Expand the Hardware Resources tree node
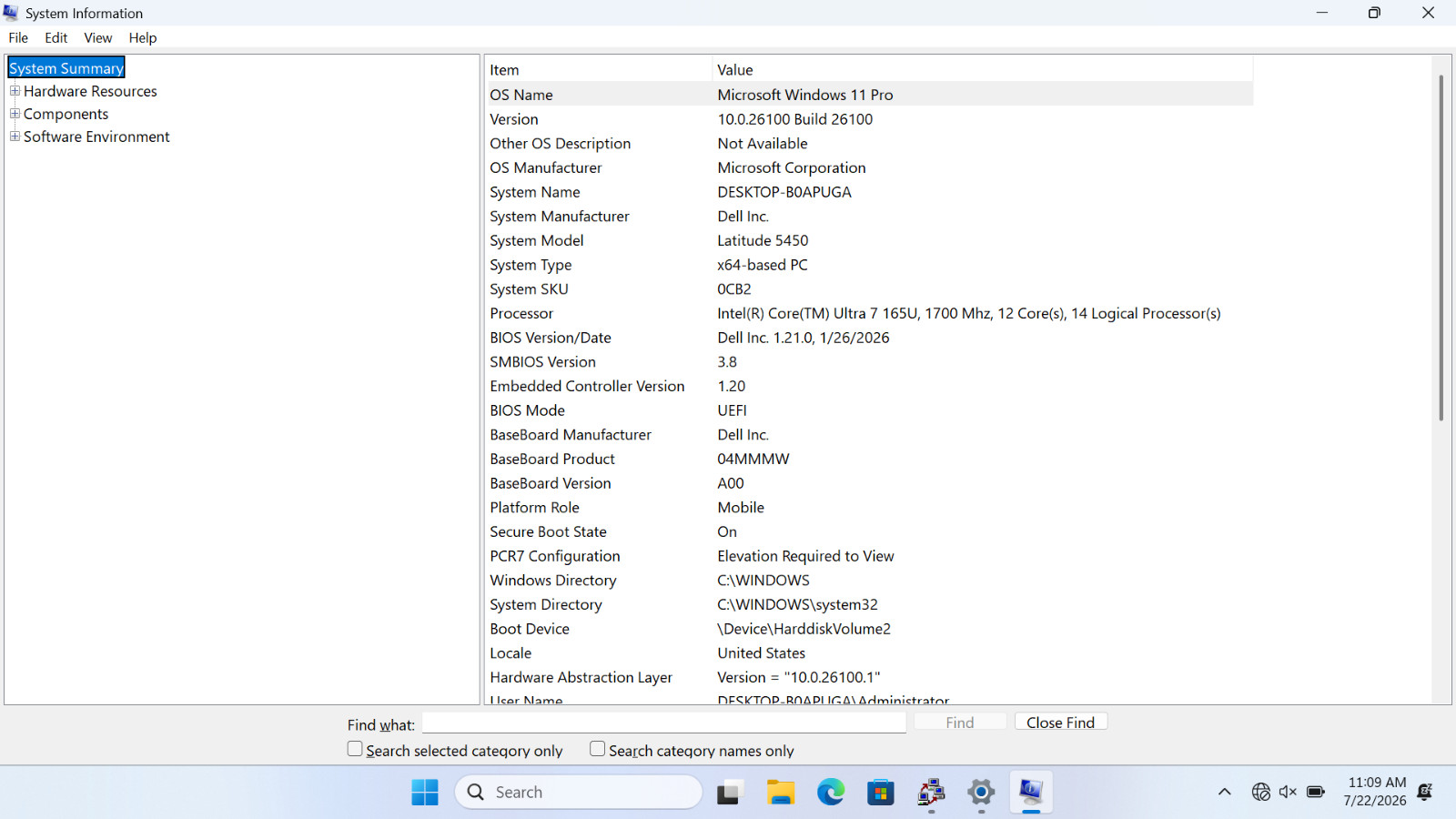 [x=15, y=91]
